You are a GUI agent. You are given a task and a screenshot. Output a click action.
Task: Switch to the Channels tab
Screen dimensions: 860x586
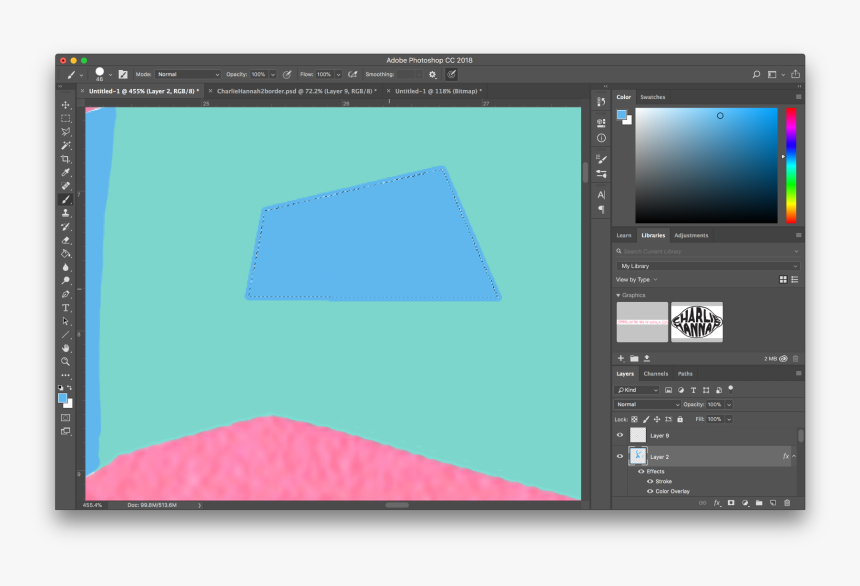(x=656, y=372)
